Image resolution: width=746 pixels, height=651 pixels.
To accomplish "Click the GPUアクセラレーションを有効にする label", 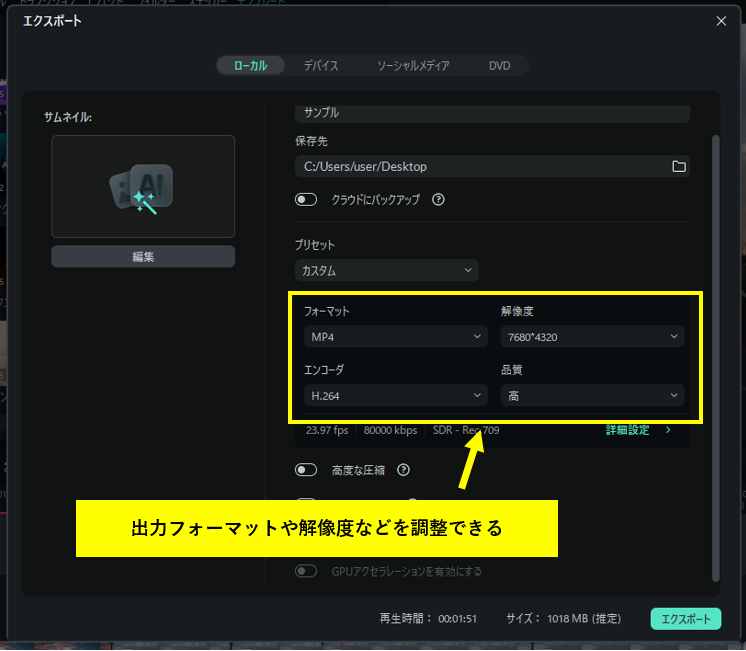I will click(407, 571).
